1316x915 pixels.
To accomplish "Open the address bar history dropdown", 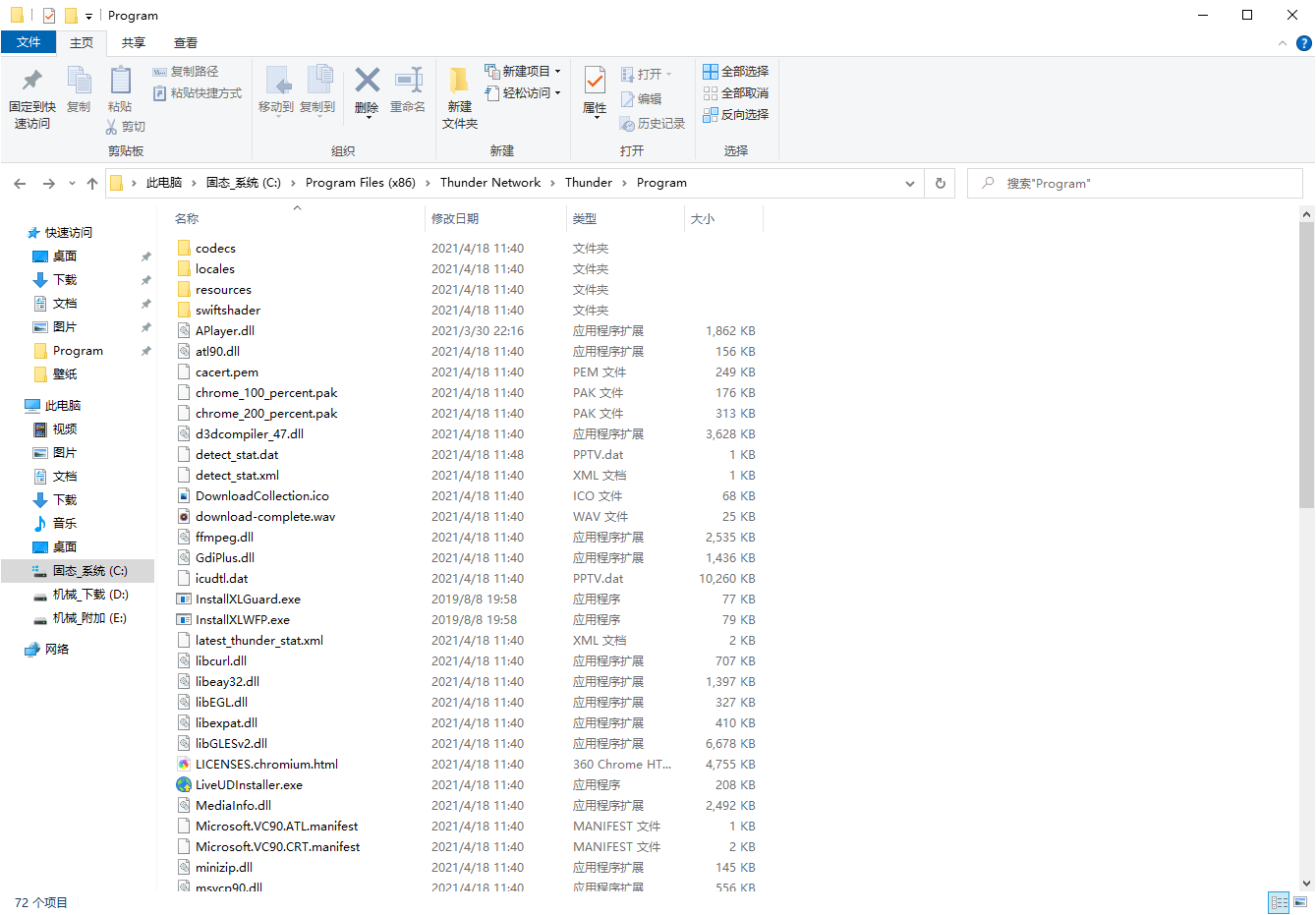I will coord(910,184).
